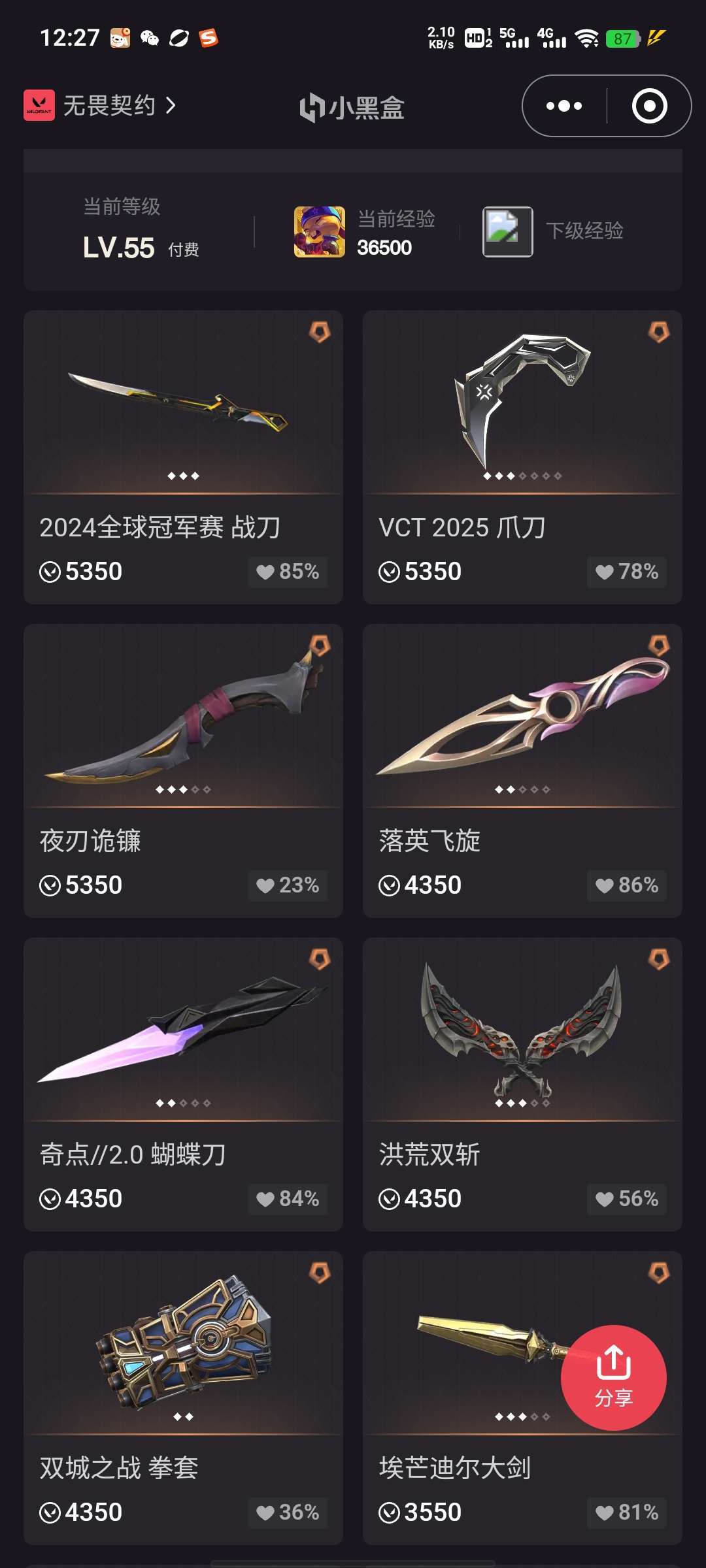706x1568 pixels.
Task: Click the tier badge on the 双城之战 拳套 card
Action: [320, 1273]
